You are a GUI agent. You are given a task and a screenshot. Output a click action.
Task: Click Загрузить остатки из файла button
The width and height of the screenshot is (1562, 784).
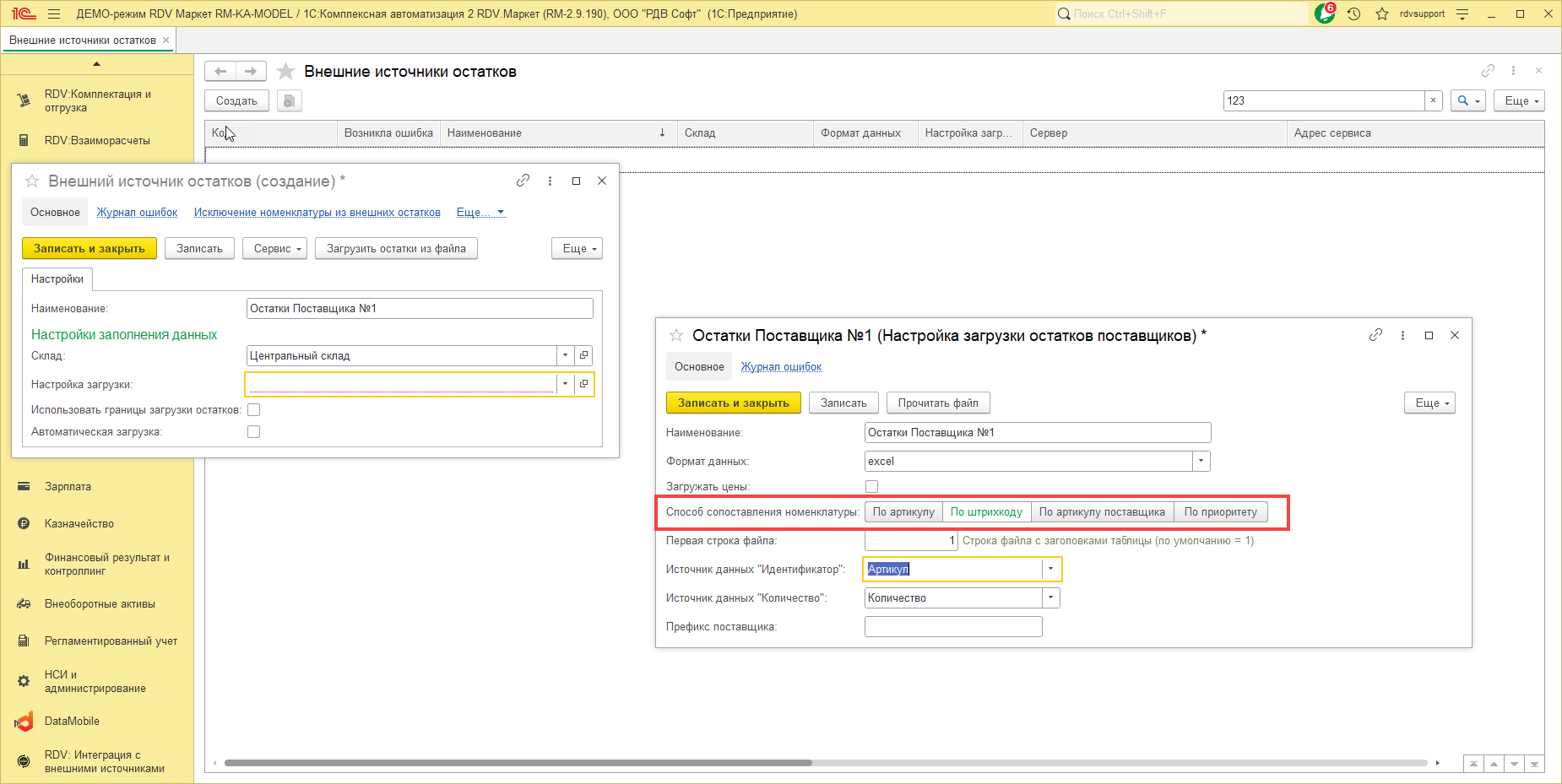[396, 249]
